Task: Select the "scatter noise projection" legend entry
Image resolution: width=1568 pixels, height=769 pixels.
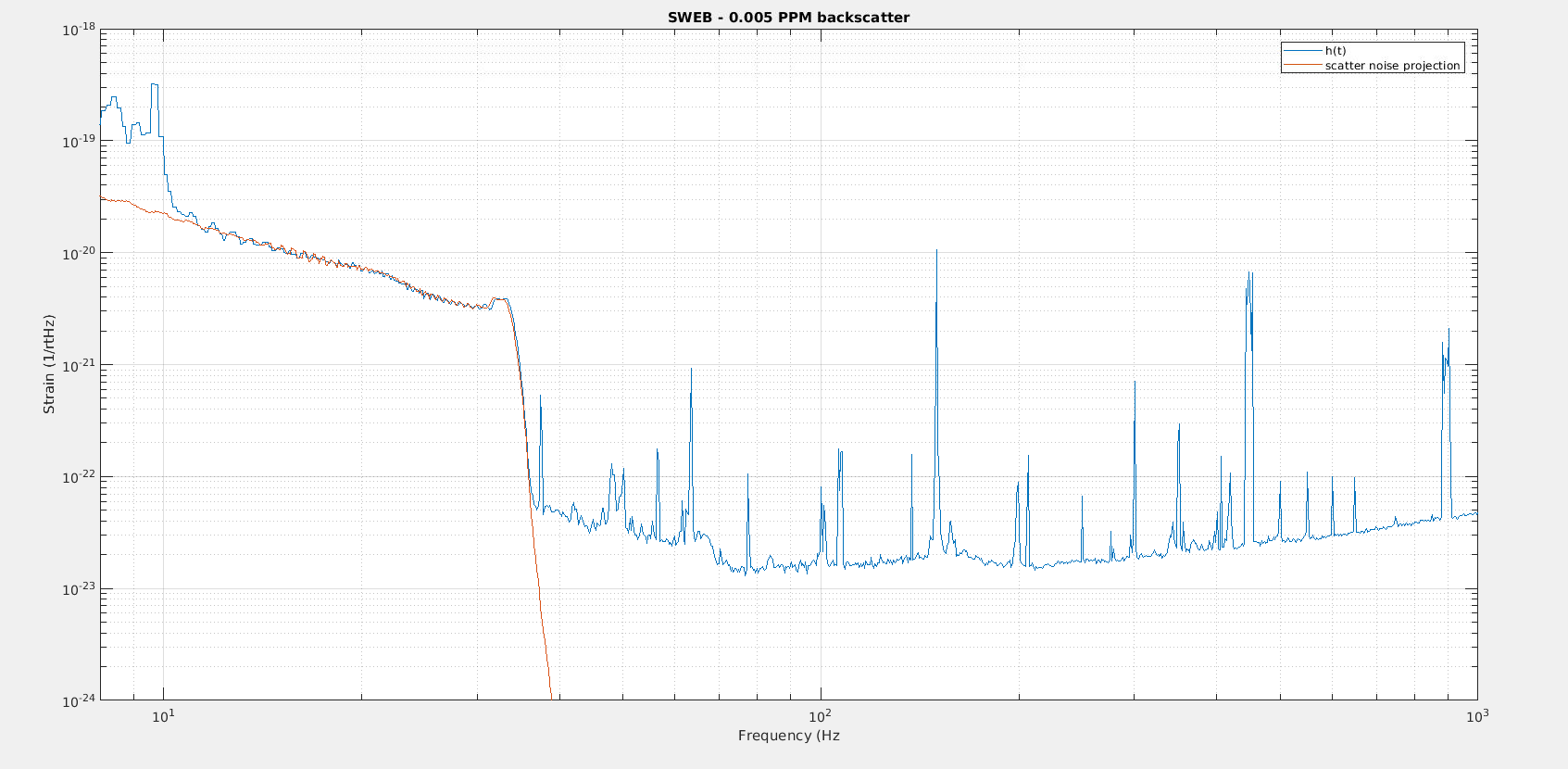Action: [1392, 66]
